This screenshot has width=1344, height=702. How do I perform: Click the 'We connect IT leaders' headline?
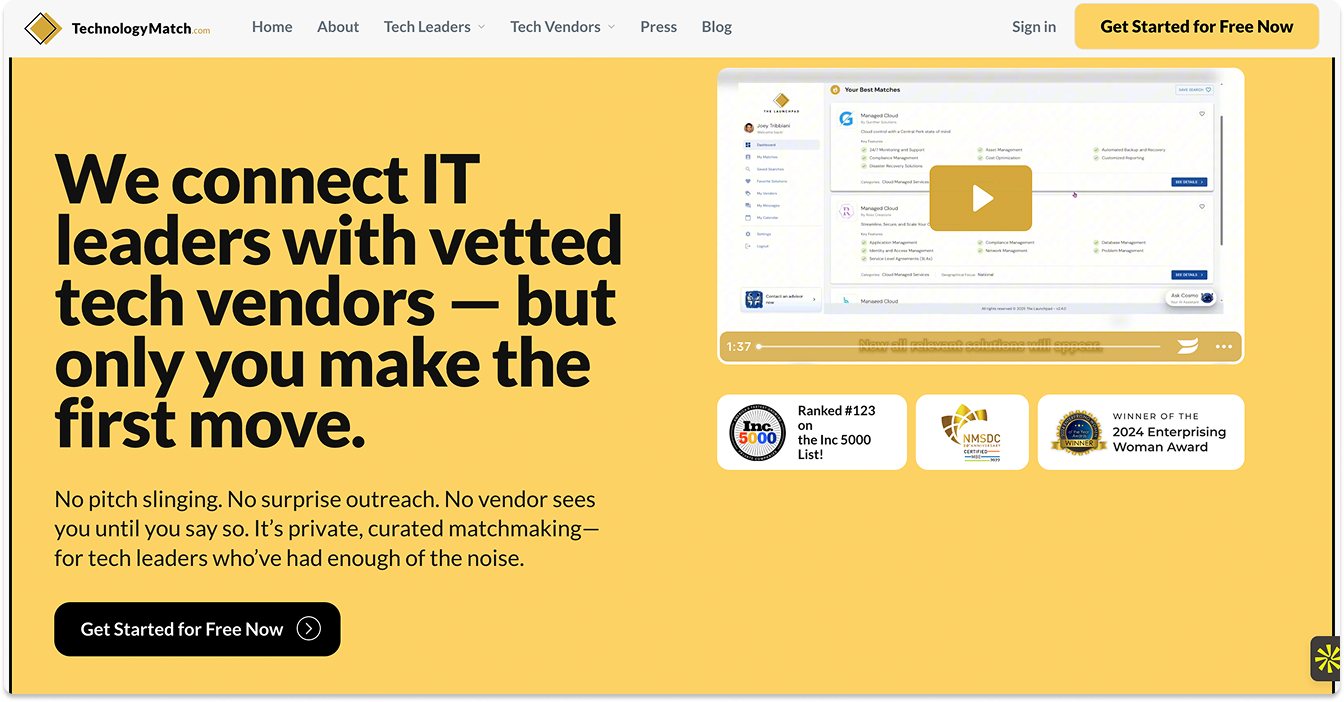pos(339,301)
